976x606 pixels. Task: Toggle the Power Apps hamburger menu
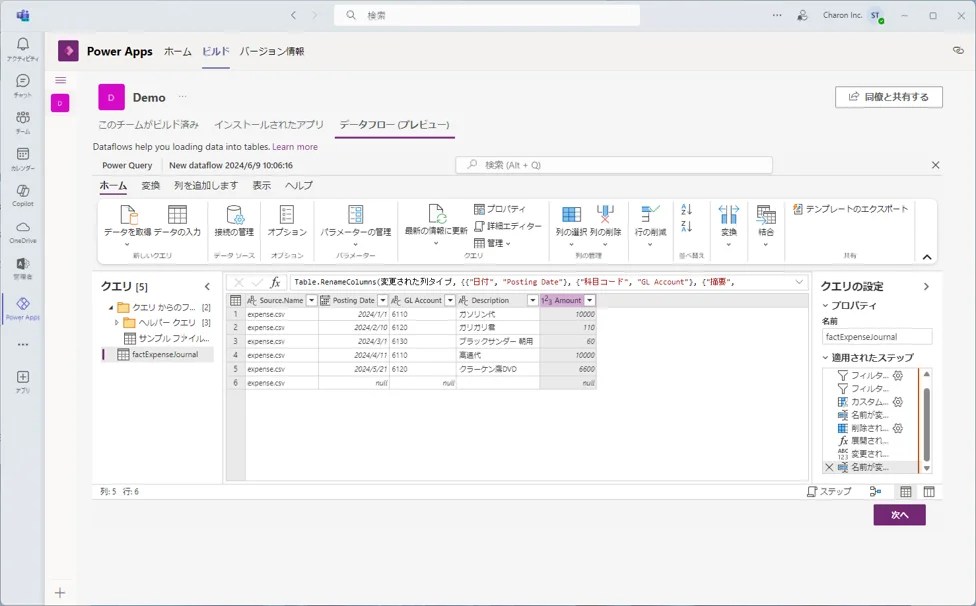pos(60,80)
